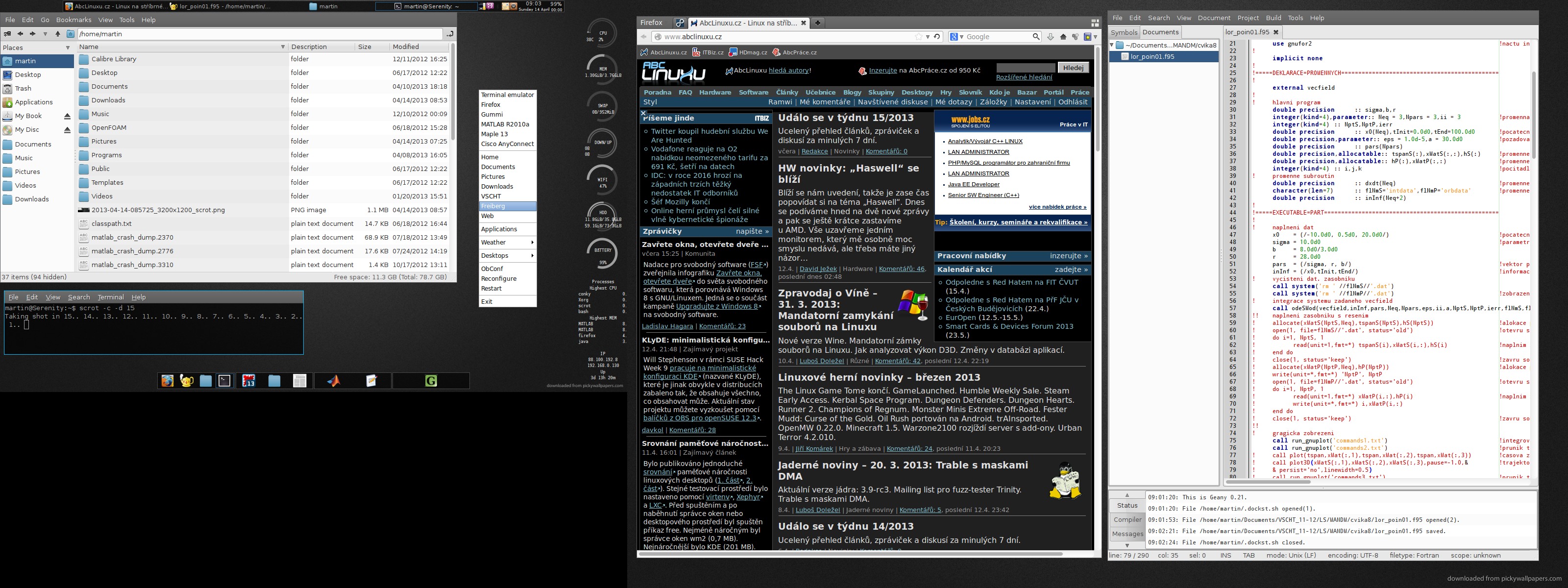
Task: Click the /home/martin path field
Action: click(259, 34)
